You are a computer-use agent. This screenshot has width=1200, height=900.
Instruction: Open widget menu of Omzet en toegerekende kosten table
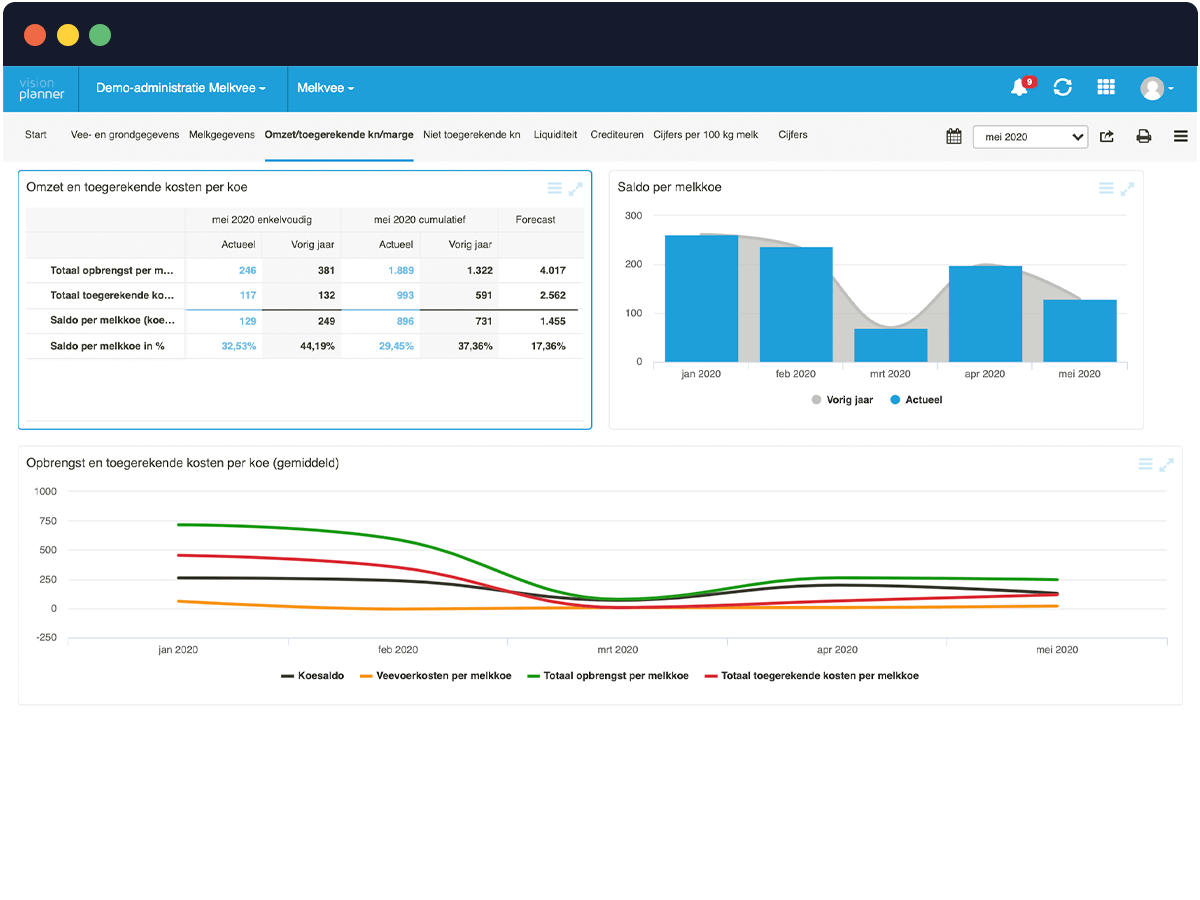pos(555,188)
